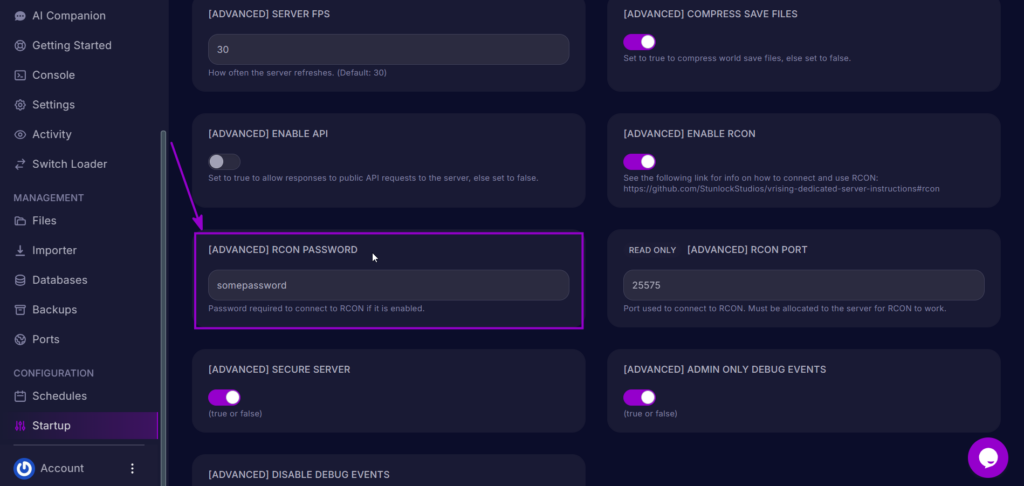Click the Activity eye icon
Screen dimensions: 1024x486
[x=20, y=135]
